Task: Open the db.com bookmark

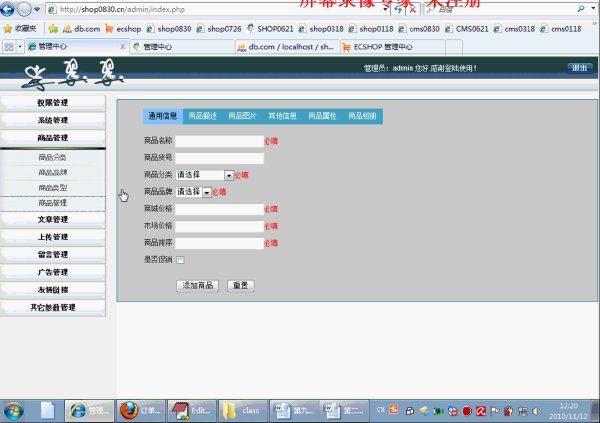Action: tap(82, 29)
